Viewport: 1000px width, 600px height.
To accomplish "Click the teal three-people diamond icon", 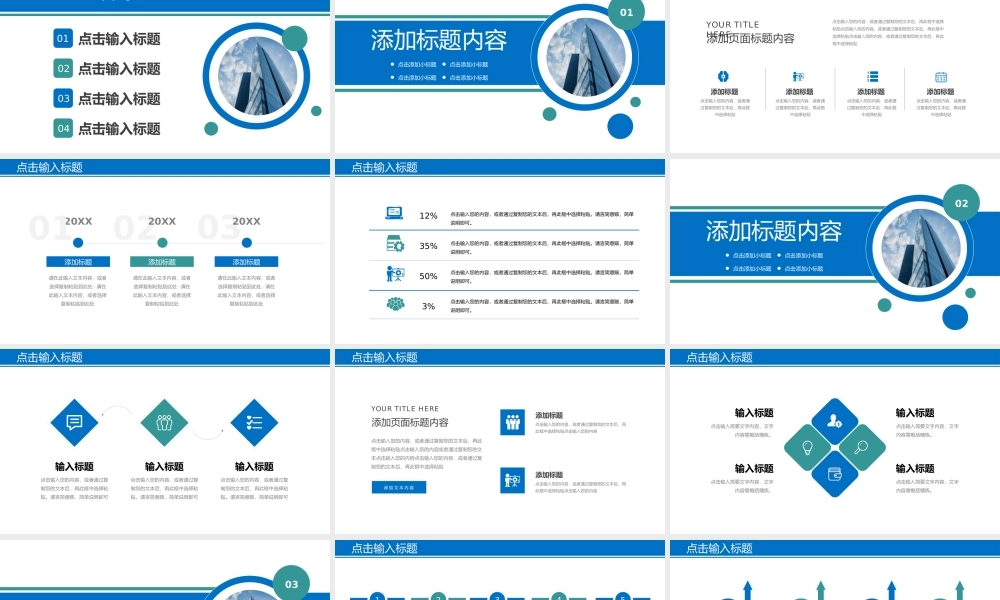I will (x=165, y=422).
